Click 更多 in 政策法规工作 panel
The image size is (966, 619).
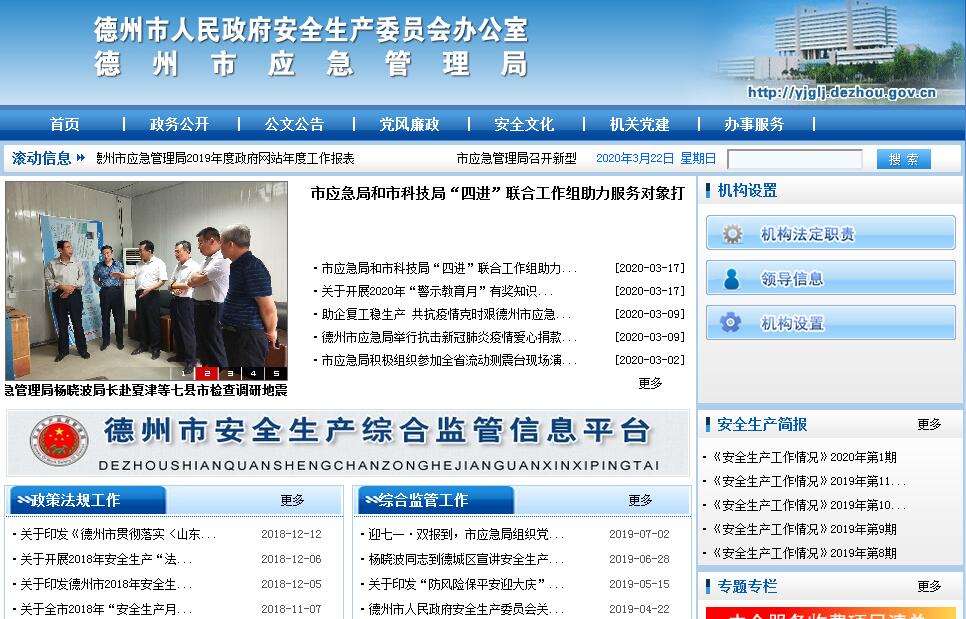tap(292, 500)
